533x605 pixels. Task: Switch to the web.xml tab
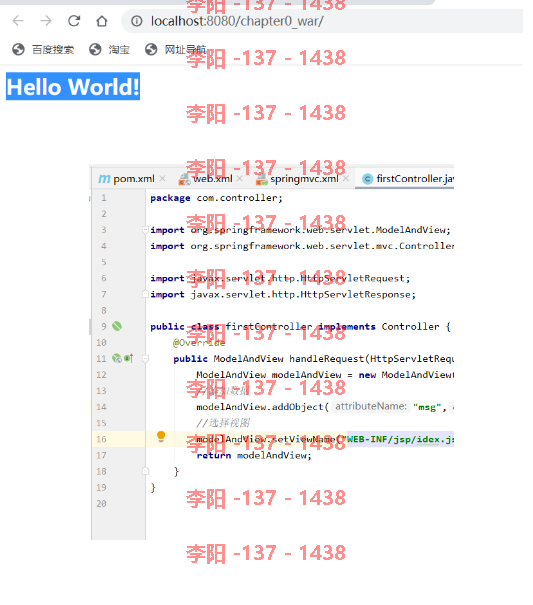tap(206, 179)
